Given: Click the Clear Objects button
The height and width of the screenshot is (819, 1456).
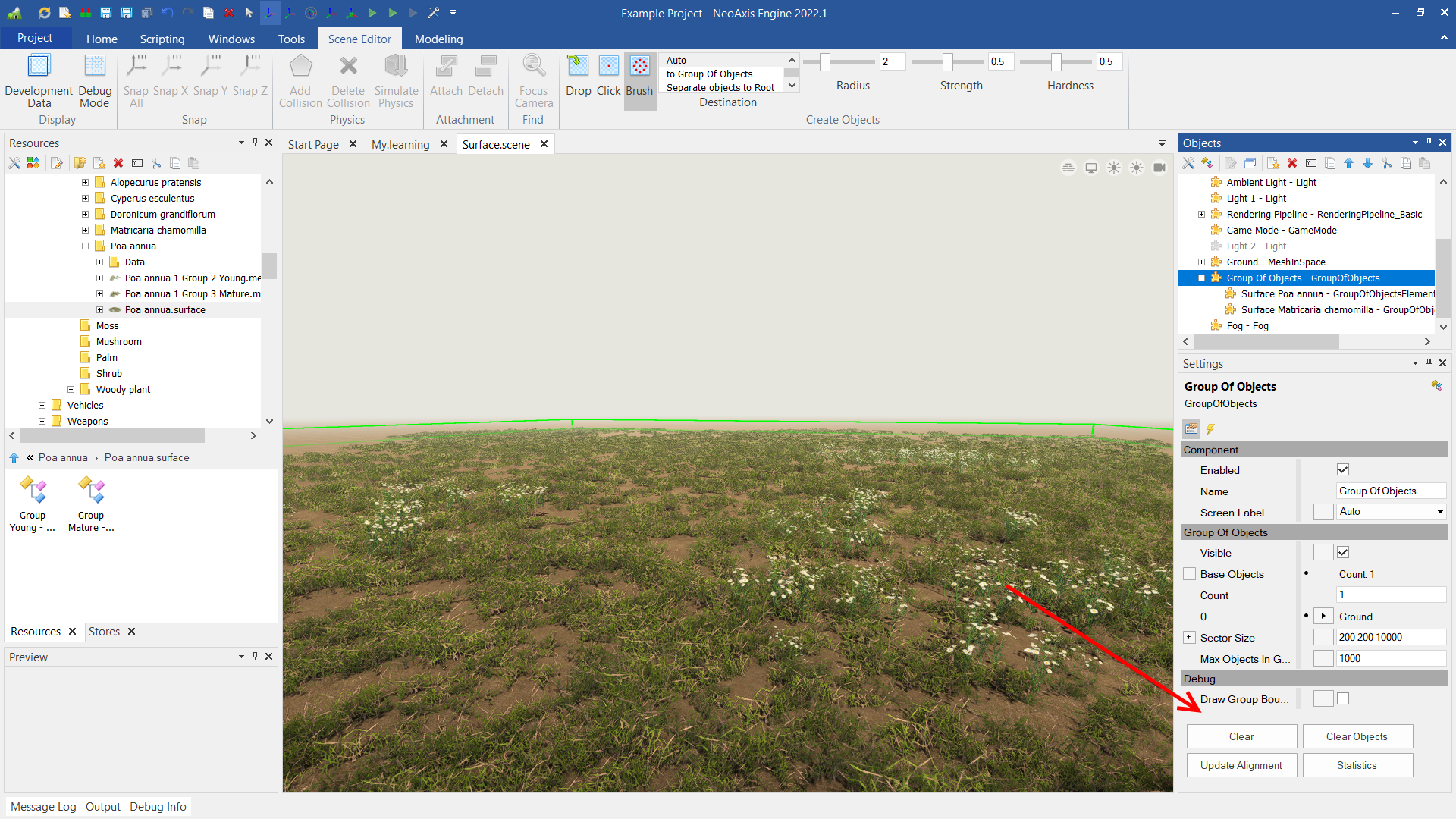Looking at the screenshot, I should tap(1357, 736).
